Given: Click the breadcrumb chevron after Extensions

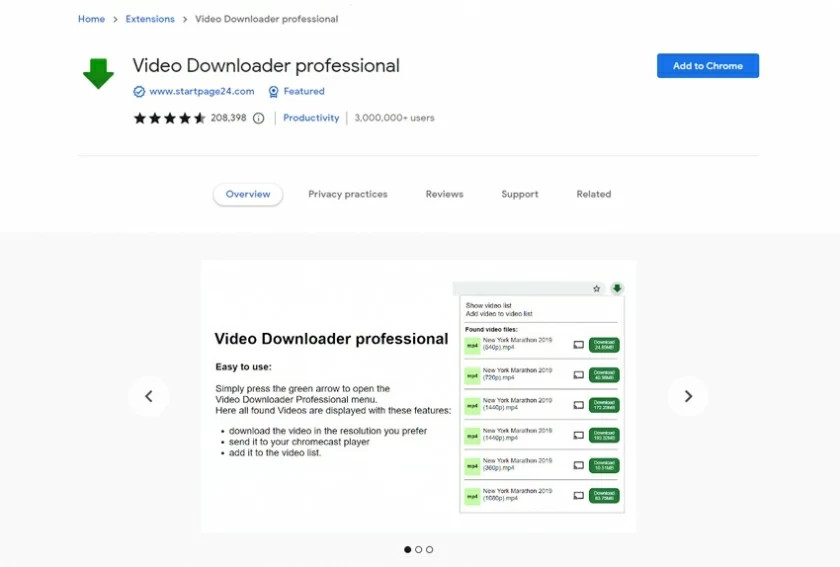Looking at the screenshot, I should point(185,19).
